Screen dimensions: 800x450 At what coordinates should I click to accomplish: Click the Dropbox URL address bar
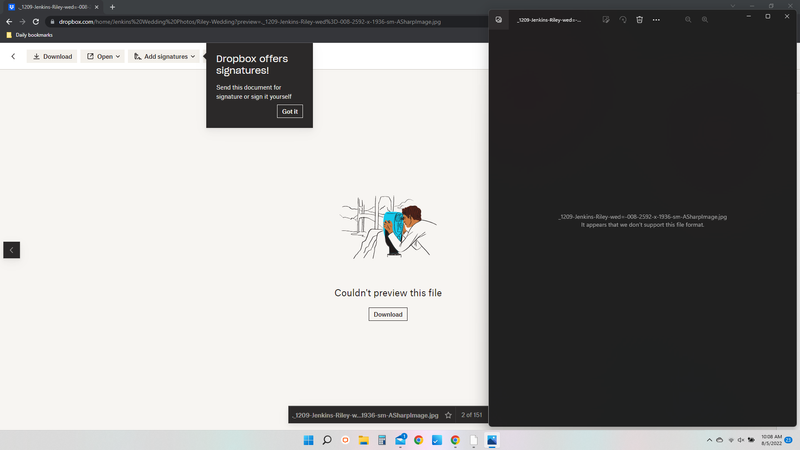[265, 22]
